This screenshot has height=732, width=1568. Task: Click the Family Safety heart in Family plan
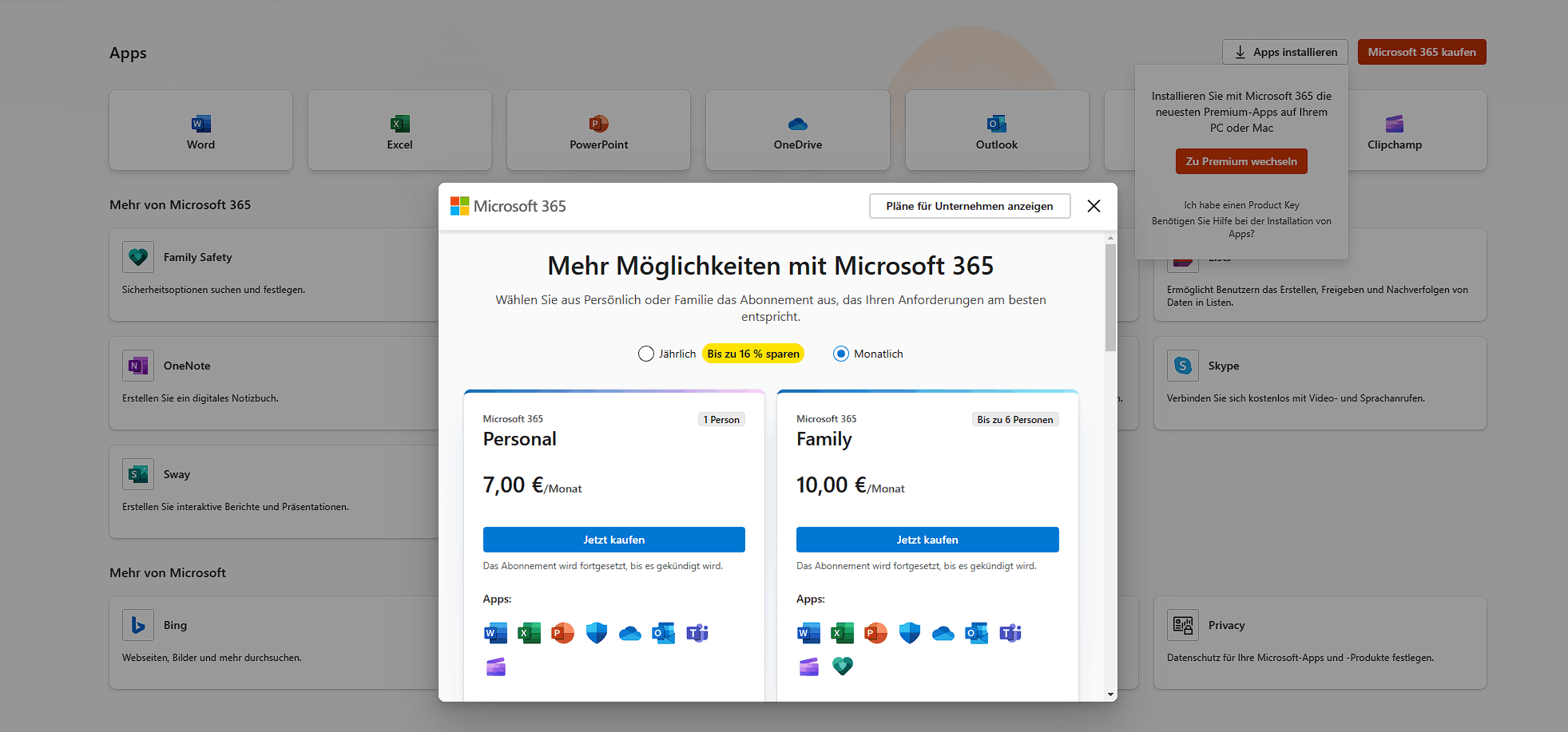coord(842,667)
